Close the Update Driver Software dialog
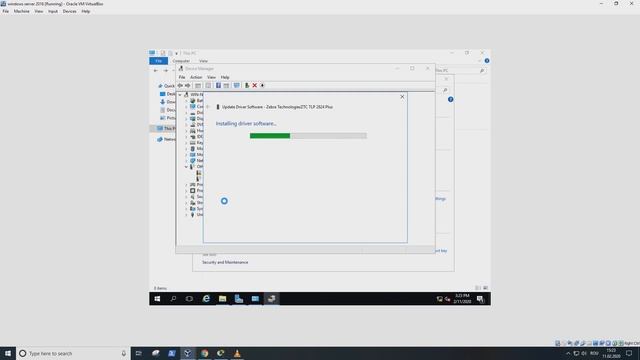 402,97
